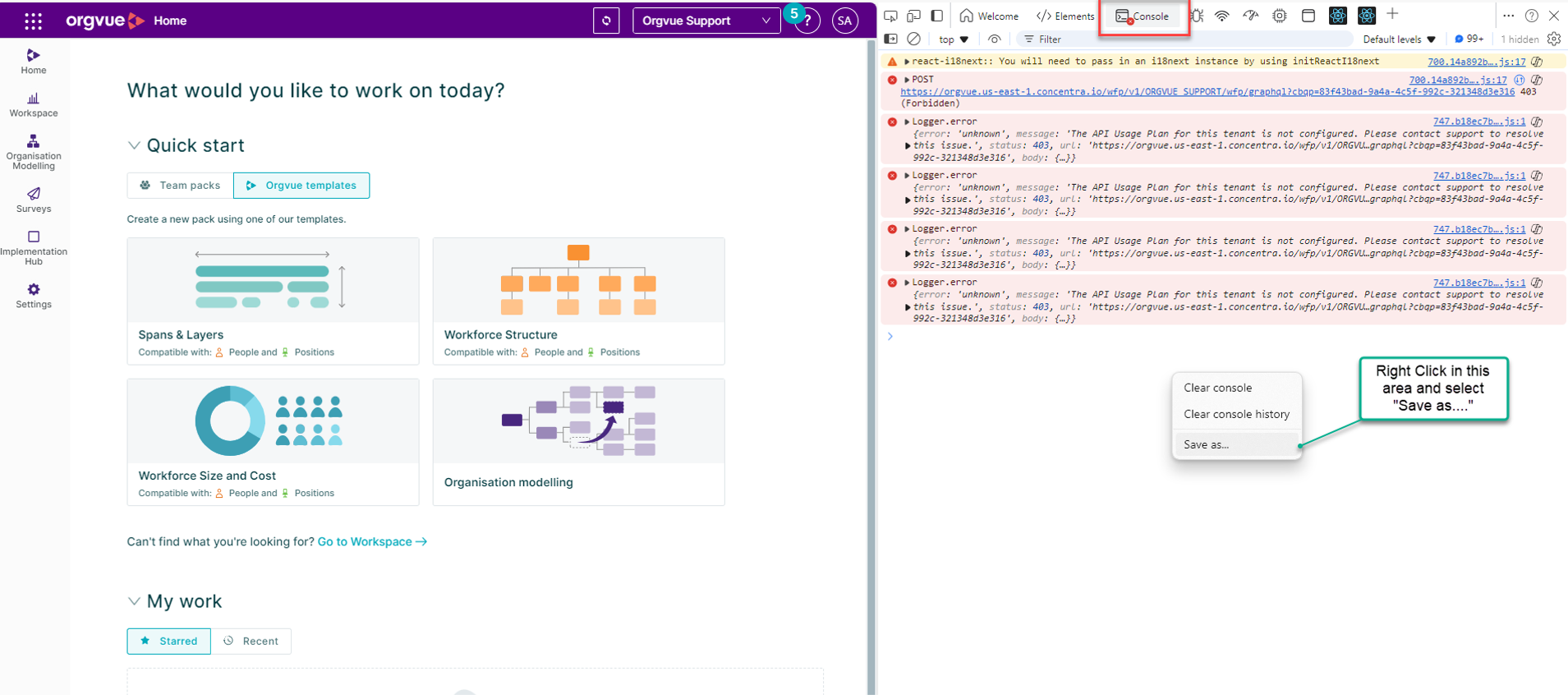Image resolution: width=1568 pixels, height=699 pixels.
Task: Go to Home in the sidebar
Action: coord(34,62)
